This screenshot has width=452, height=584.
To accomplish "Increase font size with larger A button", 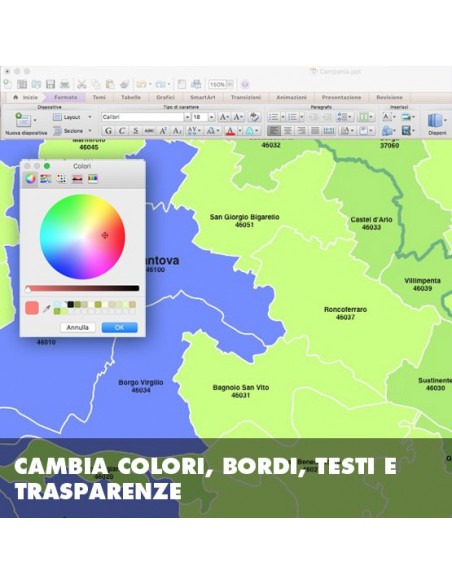I will [224, 117].
